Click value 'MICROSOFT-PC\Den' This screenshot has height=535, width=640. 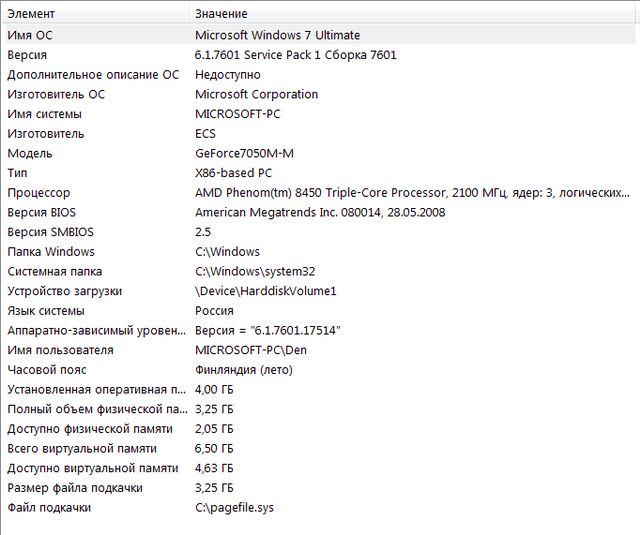pos(251,350)
